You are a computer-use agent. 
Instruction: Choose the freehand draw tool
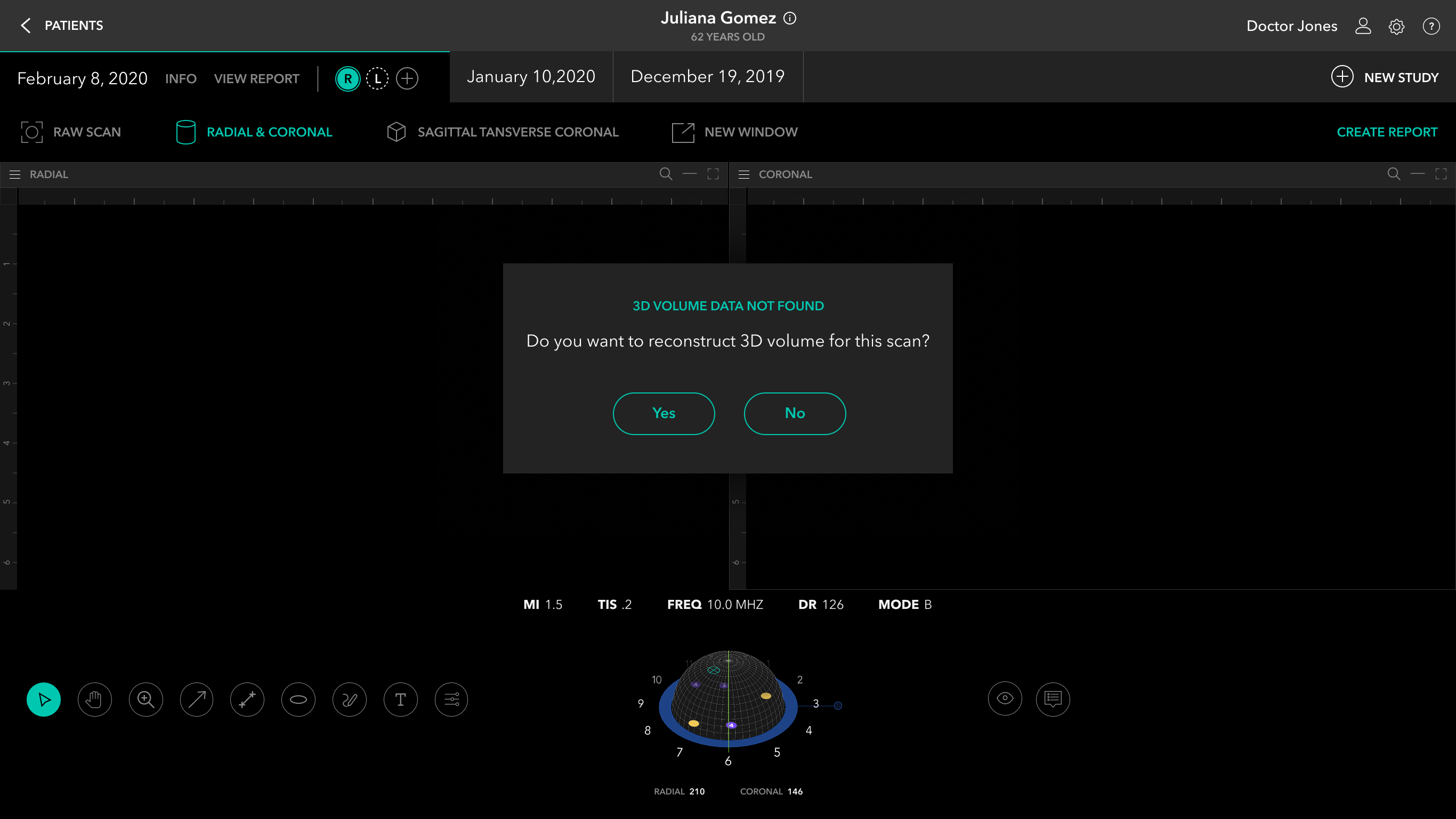point(349,700)
